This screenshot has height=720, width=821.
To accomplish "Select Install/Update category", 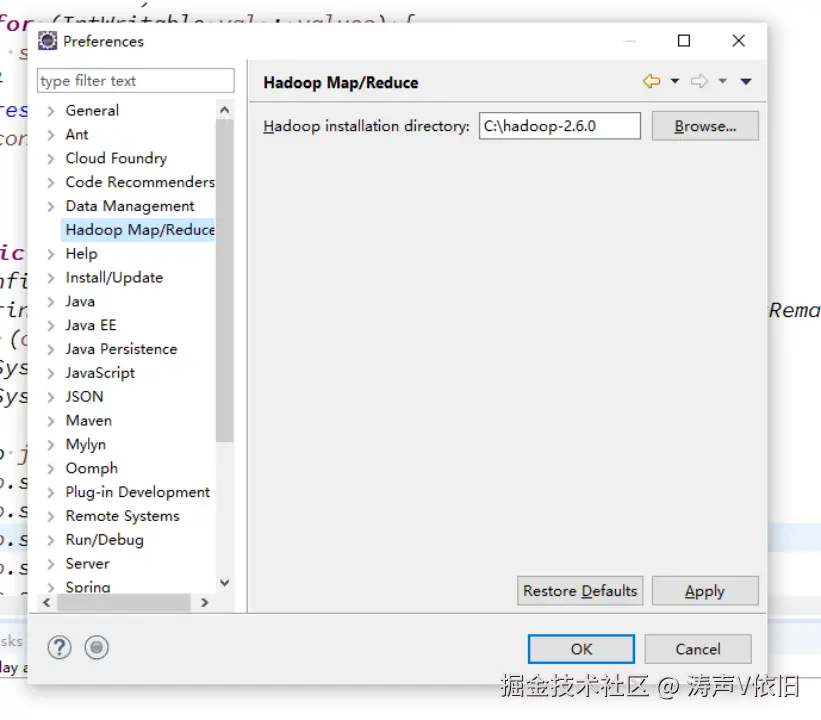I will coord(114,278).
